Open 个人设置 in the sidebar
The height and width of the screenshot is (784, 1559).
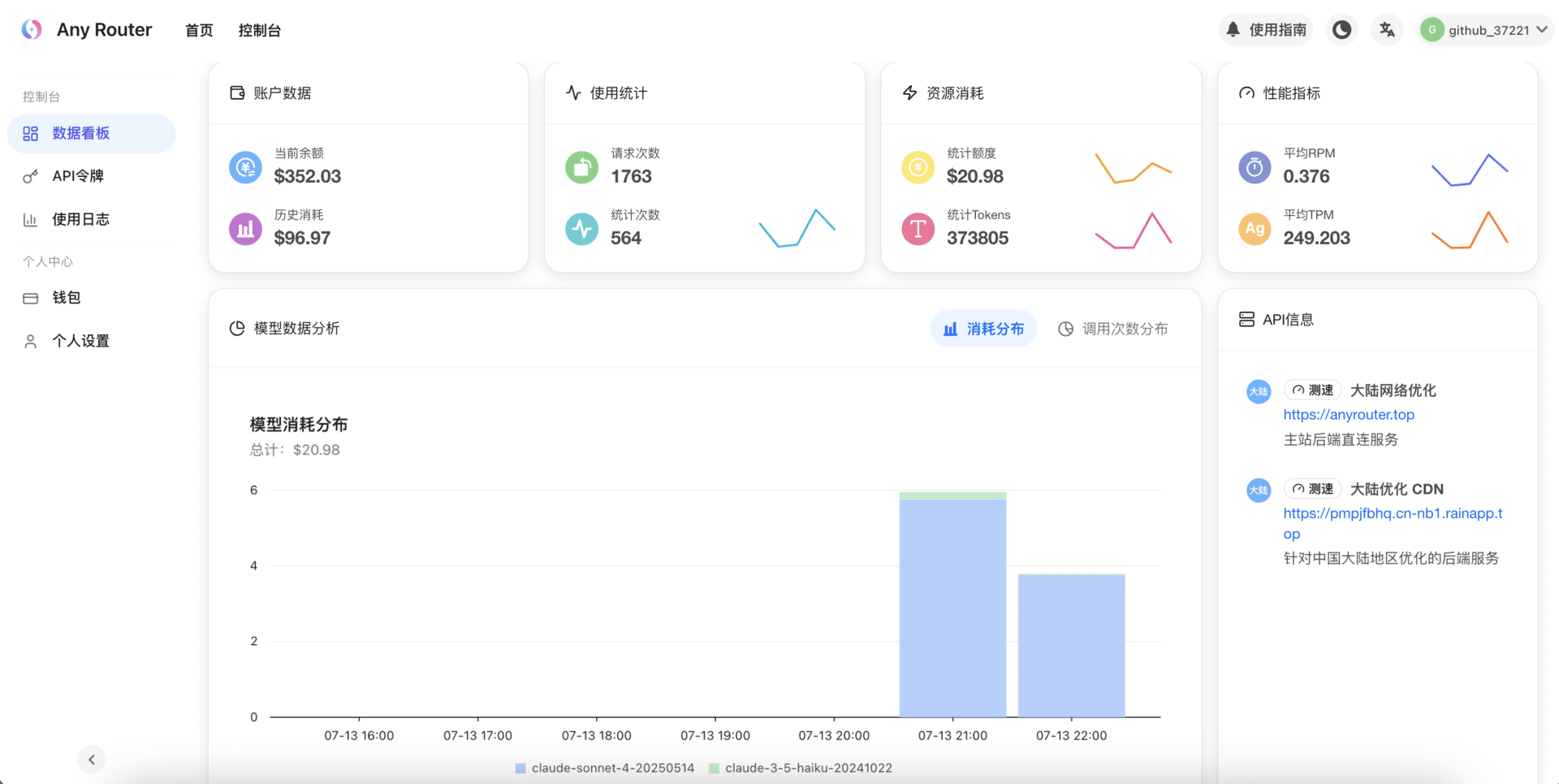80,341
